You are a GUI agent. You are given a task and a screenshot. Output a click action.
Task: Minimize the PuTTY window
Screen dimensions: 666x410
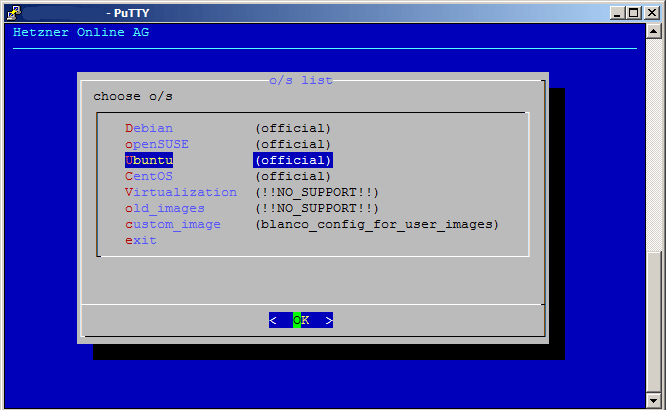pyautogui.click(x=618, y=13)
